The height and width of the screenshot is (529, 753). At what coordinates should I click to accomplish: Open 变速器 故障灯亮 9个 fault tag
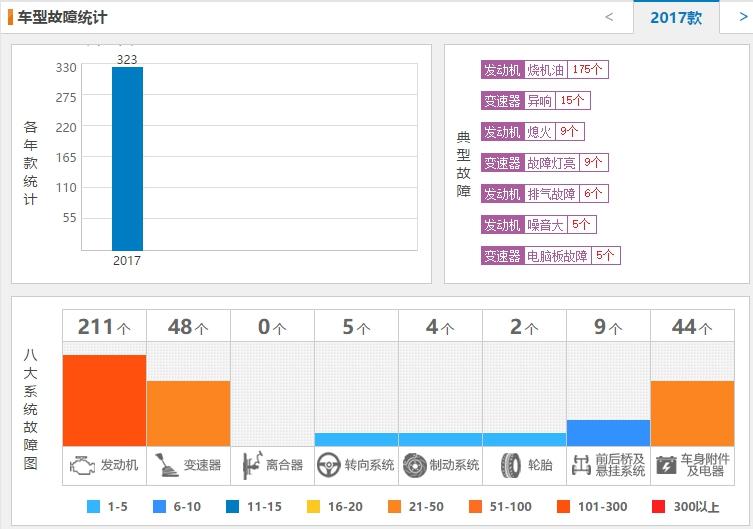545,163
